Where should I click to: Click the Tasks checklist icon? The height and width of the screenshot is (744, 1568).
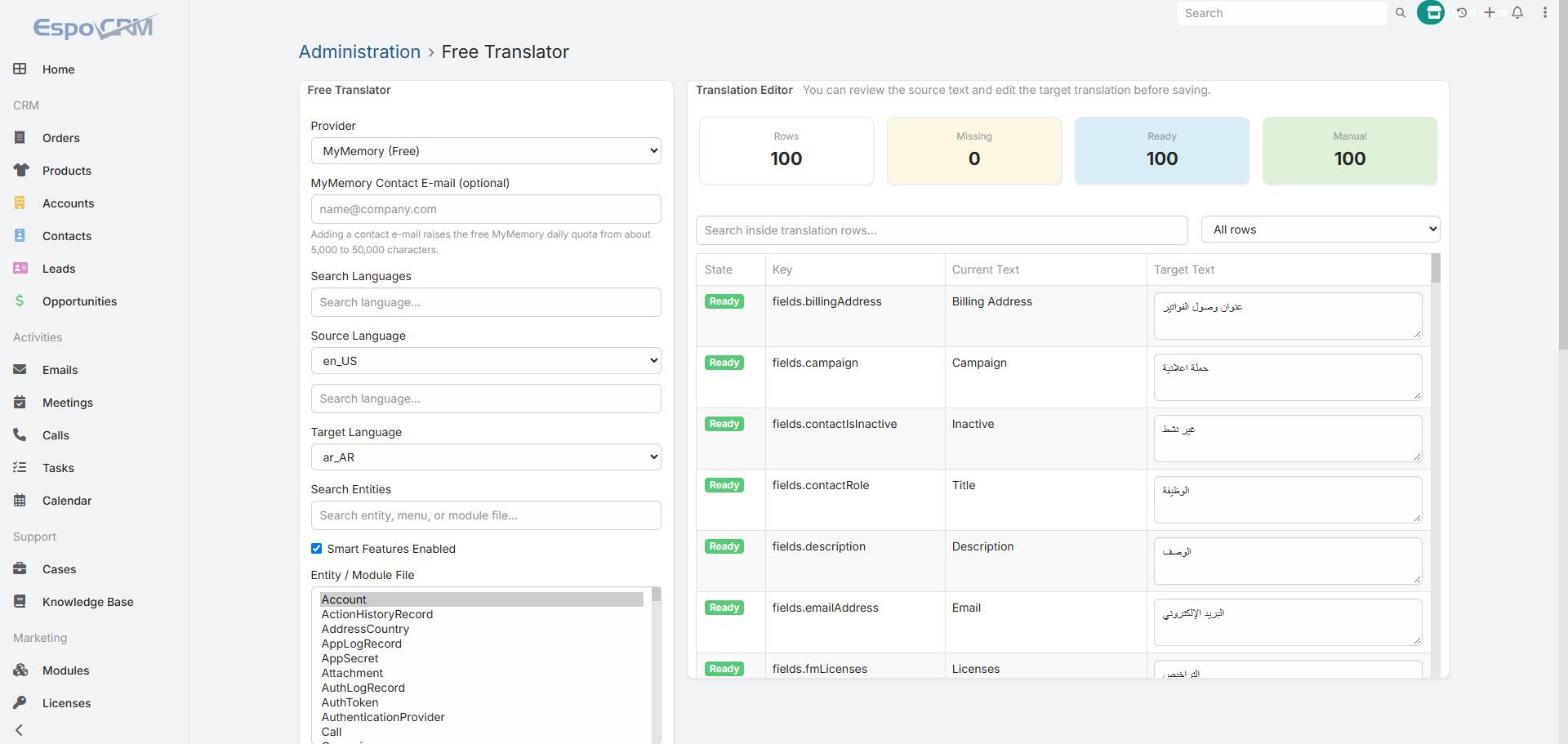(x=19, y=468)
